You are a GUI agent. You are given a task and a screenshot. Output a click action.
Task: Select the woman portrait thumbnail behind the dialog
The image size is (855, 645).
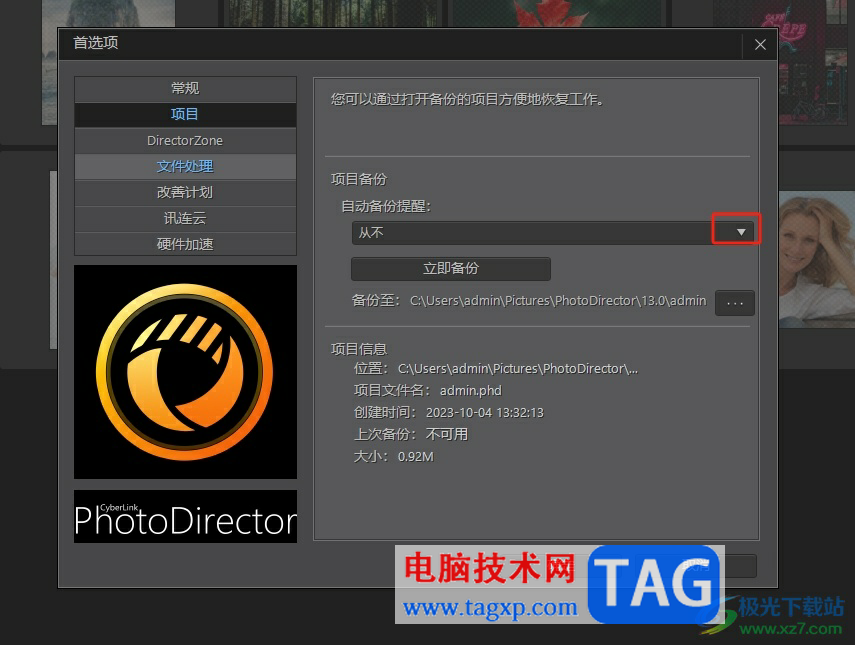[x=816, y=259]
